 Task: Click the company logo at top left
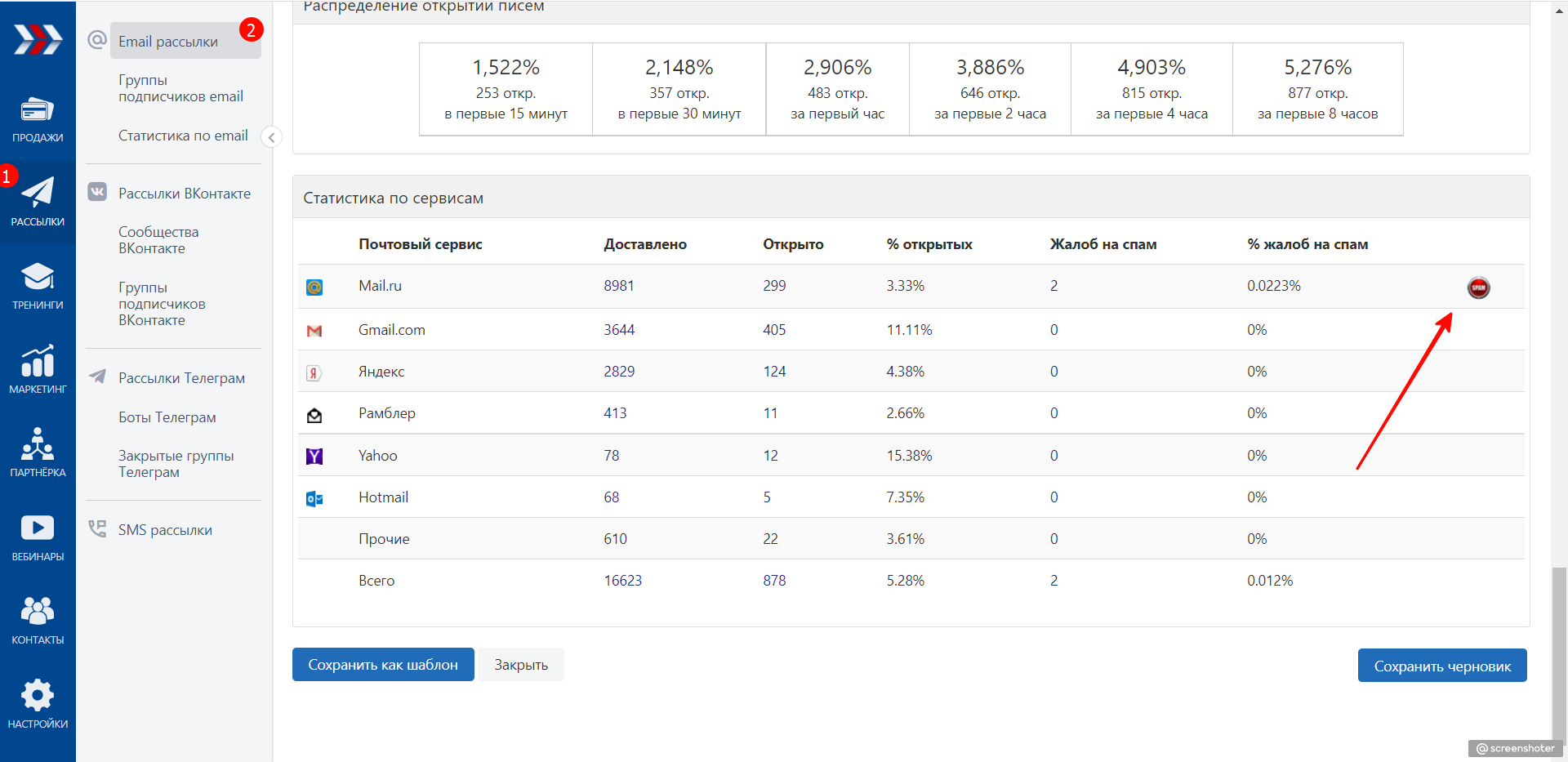click(38, 39)
